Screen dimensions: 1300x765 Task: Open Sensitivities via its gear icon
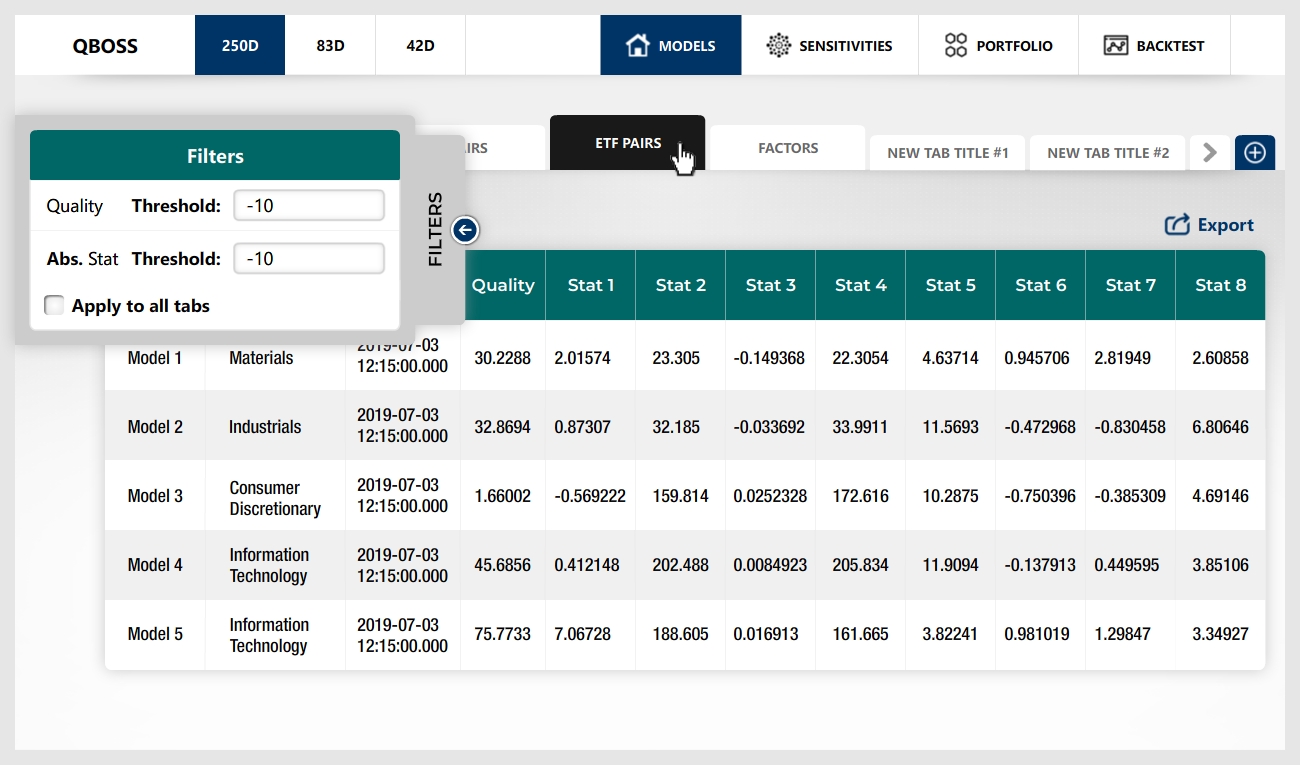(778, 45)
